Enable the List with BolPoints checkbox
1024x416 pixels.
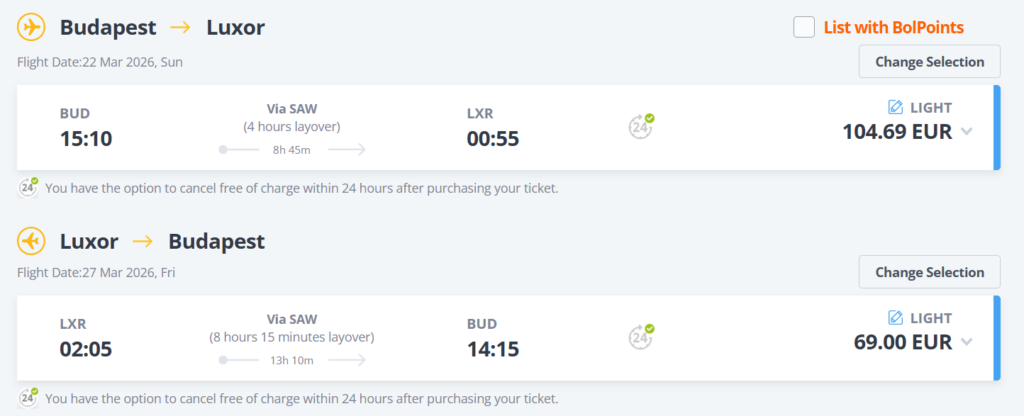(x=804, y=28)
